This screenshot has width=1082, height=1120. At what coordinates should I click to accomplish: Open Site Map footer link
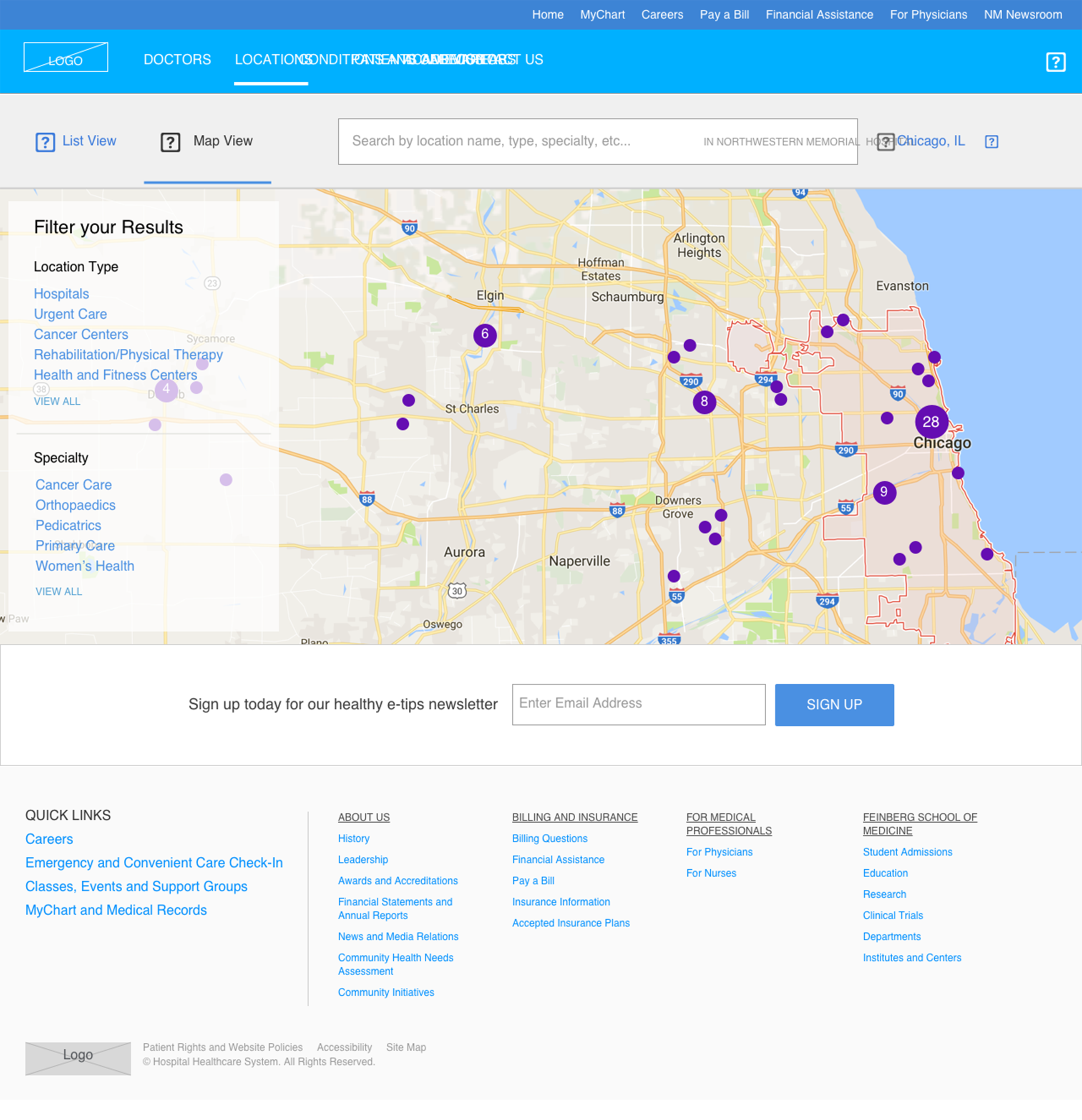click(x=406, y=1047)
